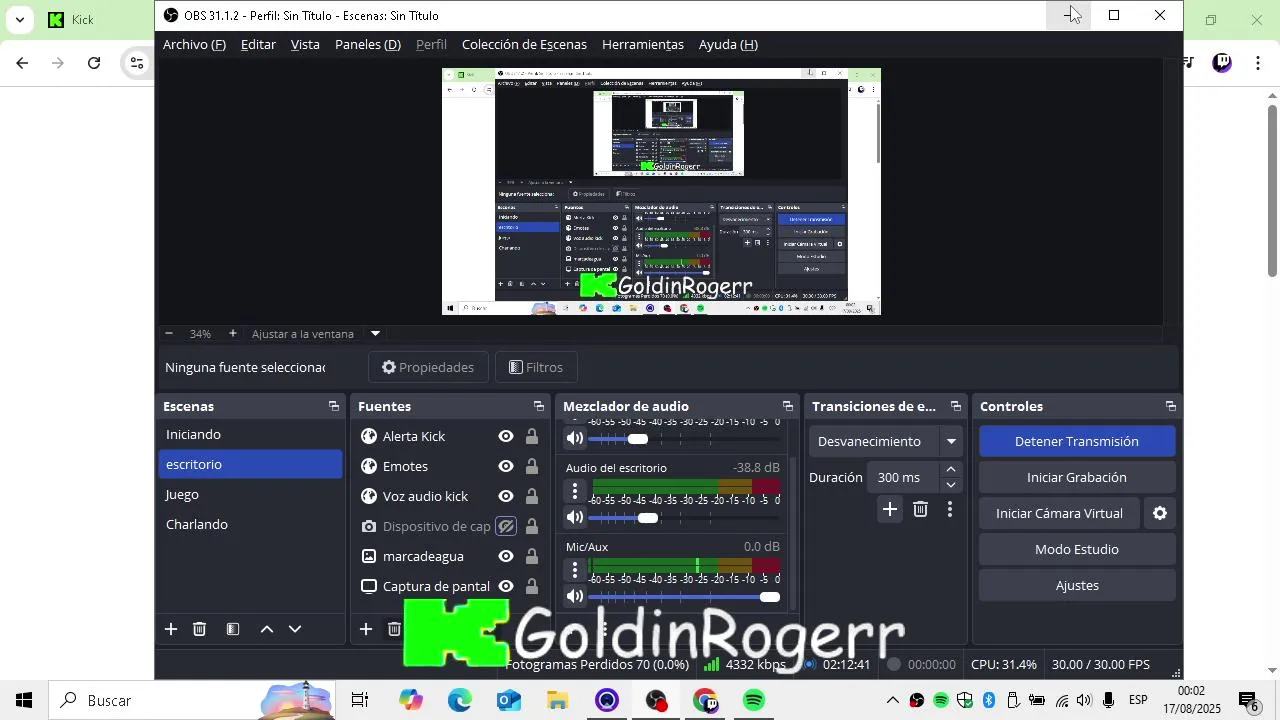This screenshot has width=1280, height=720.
Task: Open File Explorer from the taskbar
Action: (558, 700)
